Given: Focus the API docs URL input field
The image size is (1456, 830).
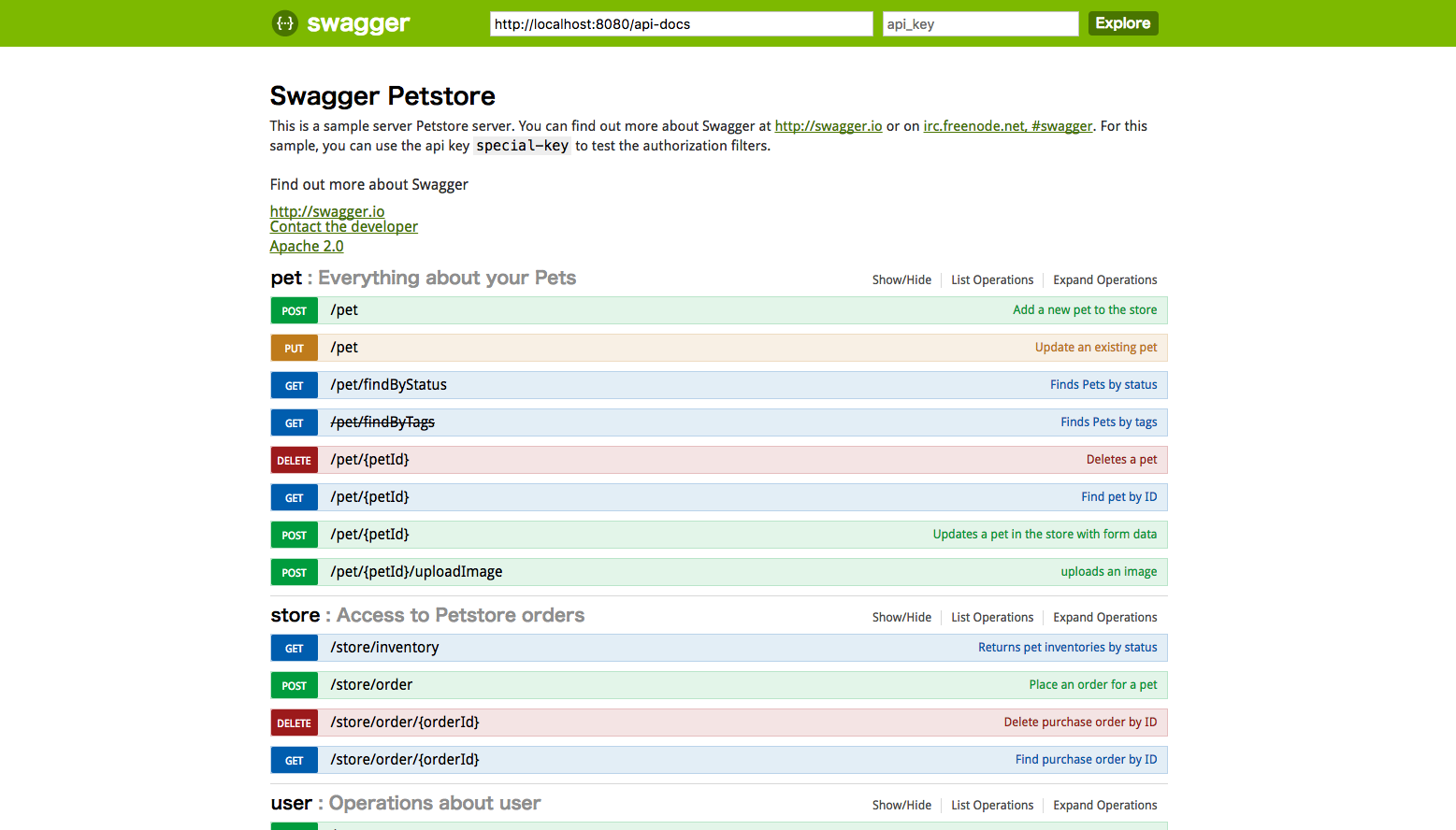Looking at the screenshot, I should 681,24.
